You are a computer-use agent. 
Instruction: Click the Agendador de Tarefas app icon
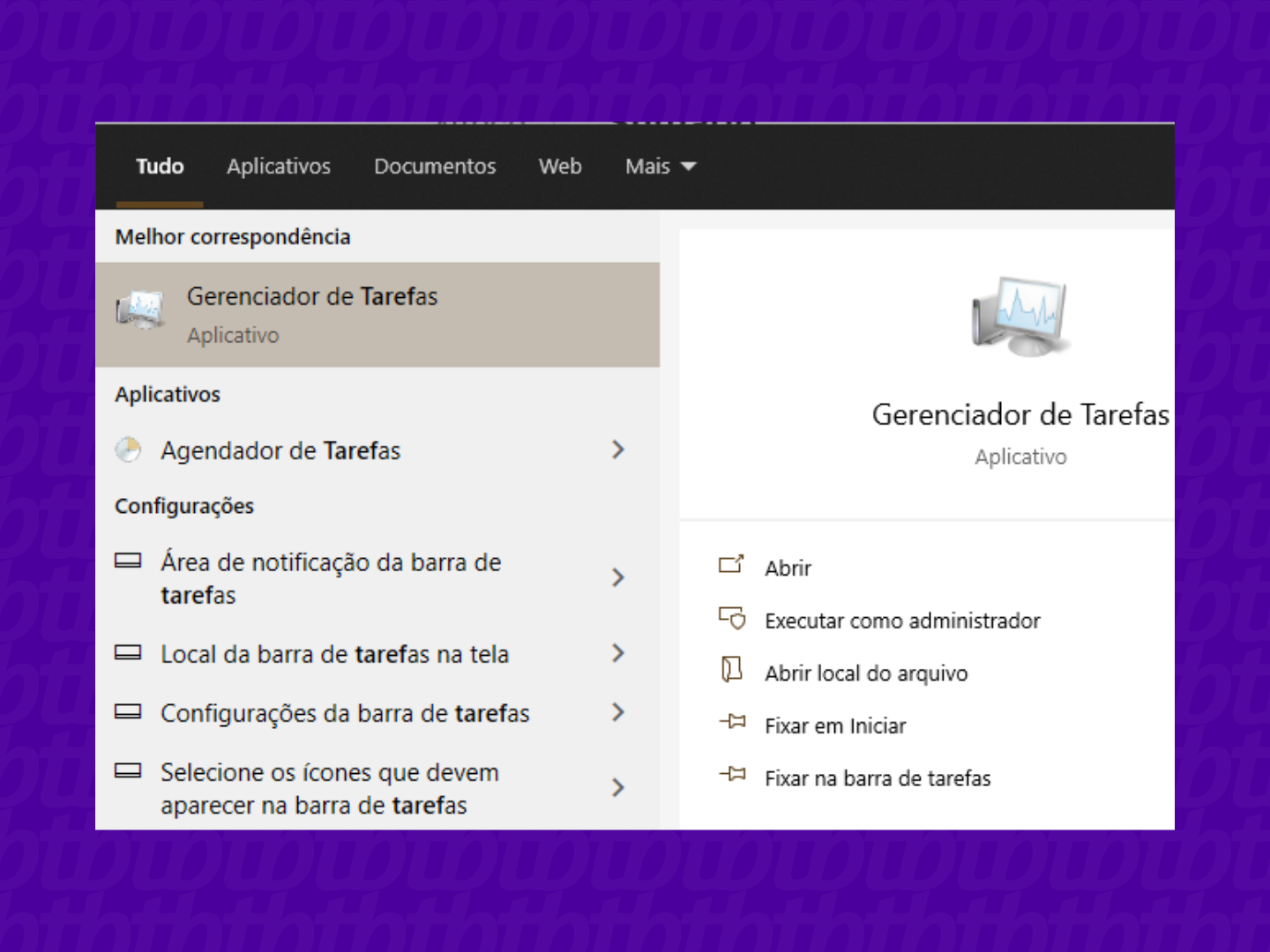point(128,450)
